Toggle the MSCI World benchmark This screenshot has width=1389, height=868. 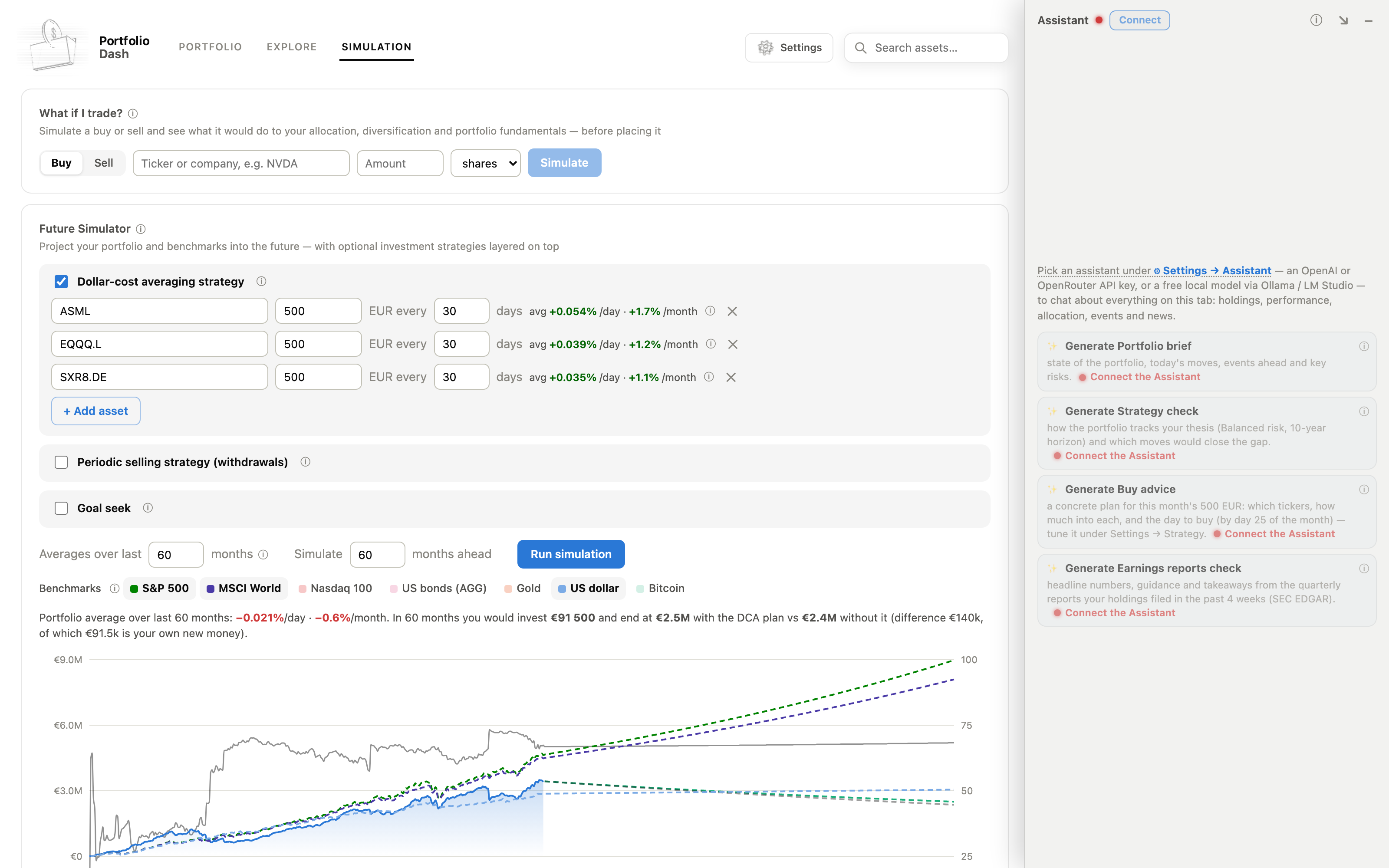[x=244, y=589]
